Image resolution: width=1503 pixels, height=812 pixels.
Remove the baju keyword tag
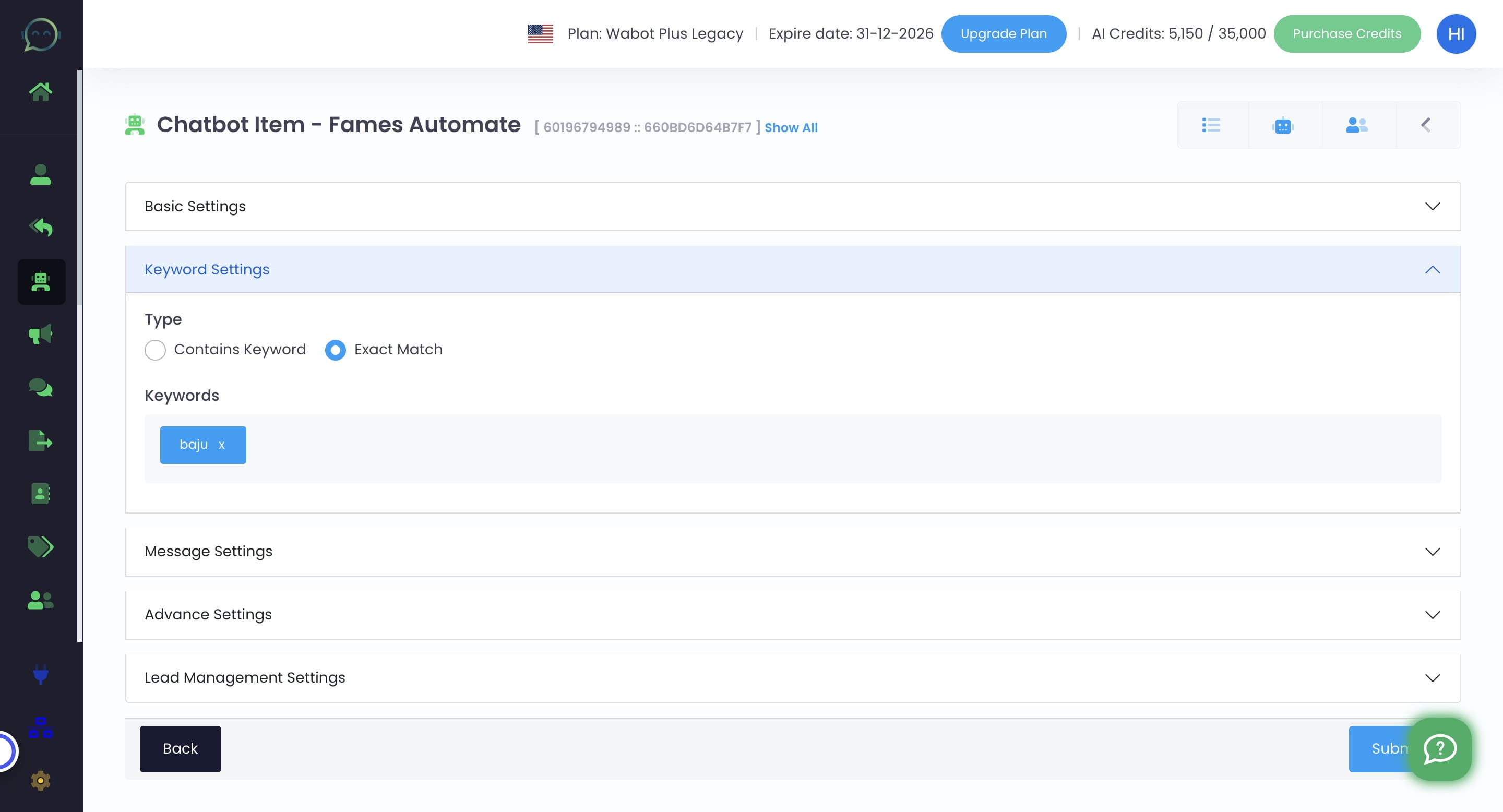click(x=222, y=445)
